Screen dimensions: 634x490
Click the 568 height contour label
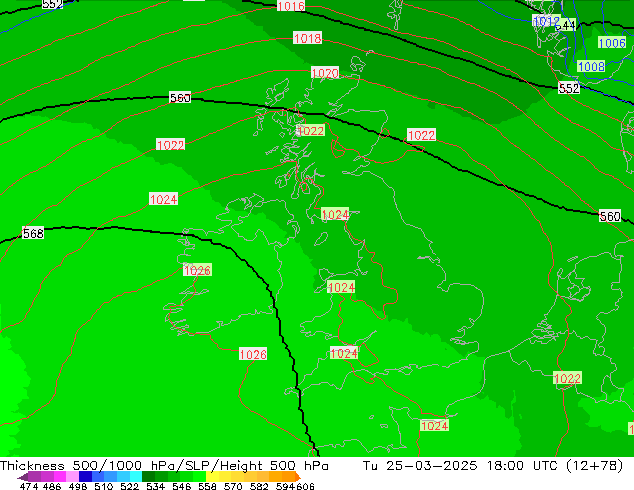33,233
